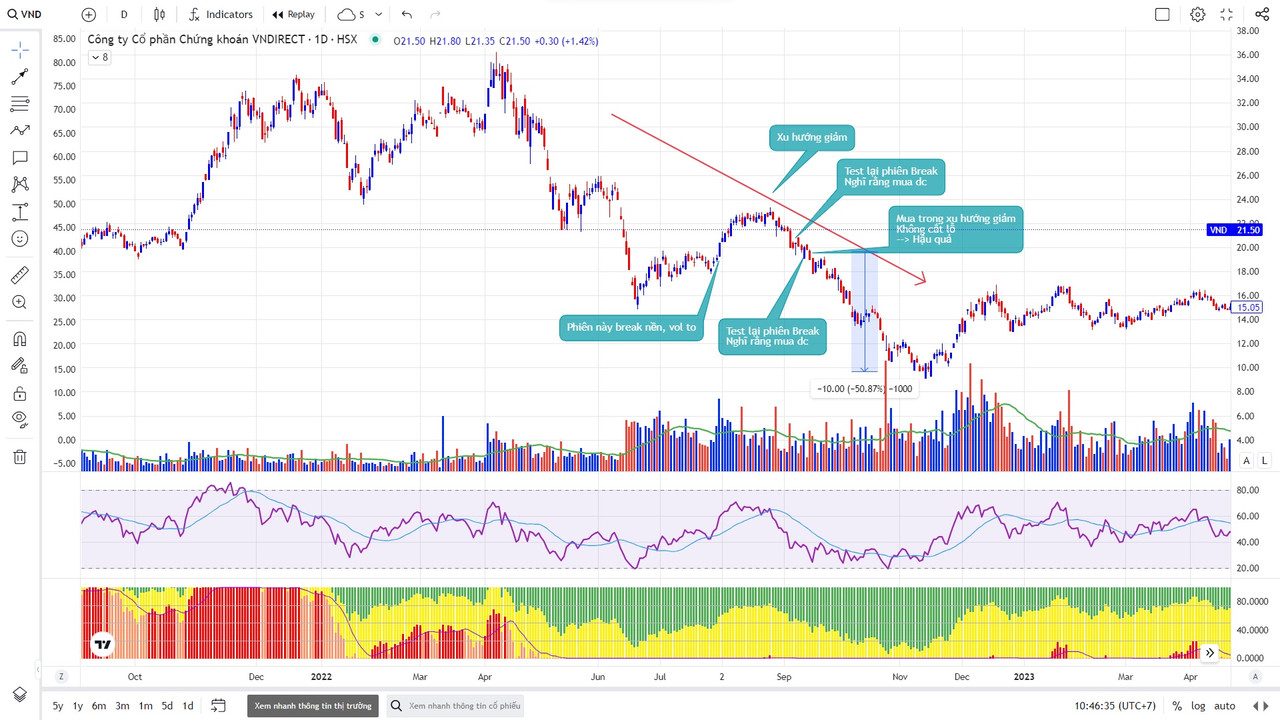Set date range to 3m
Screen dimensions: 1280x720
point(122,706)
